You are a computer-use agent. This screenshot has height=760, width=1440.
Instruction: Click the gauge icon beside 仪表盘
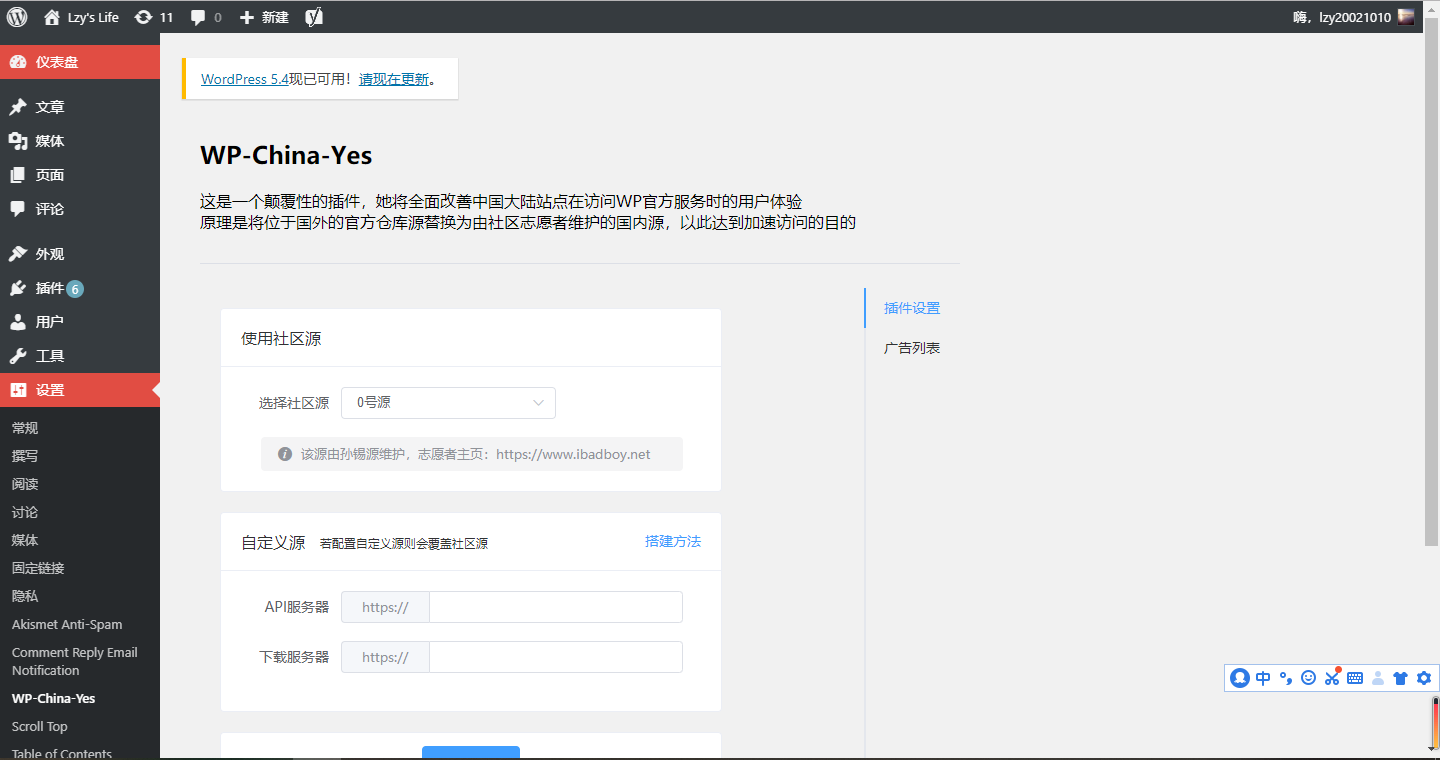coord(18,62)
